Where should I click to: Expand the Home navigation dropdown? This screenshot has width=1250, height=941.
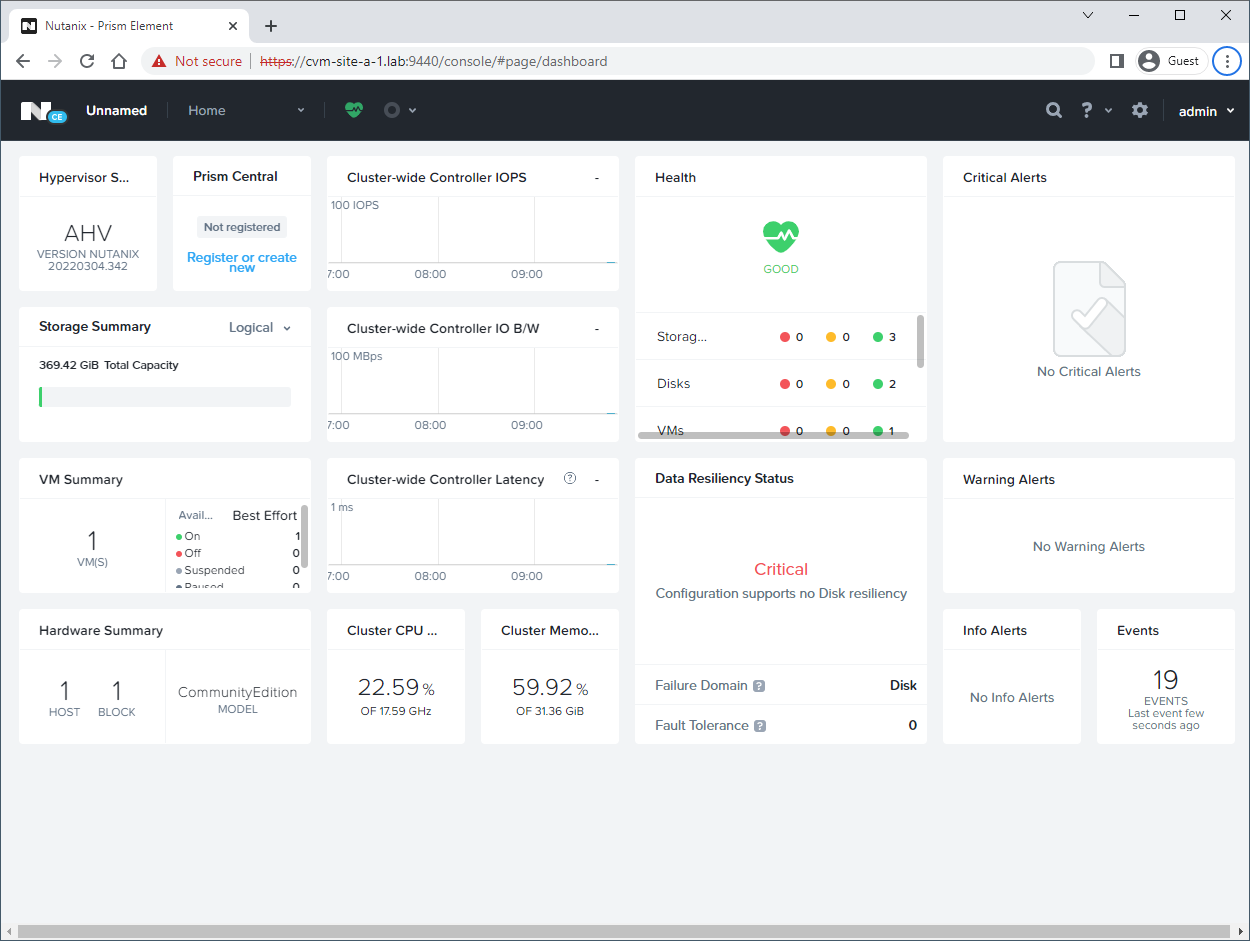246,110
